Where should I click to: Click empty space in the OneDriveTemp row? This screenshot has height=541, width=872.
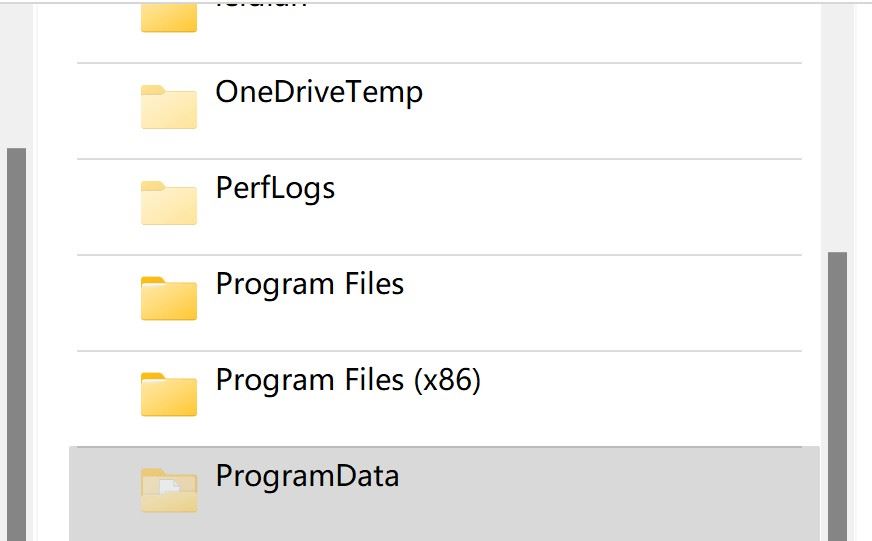tap(620, 110)
